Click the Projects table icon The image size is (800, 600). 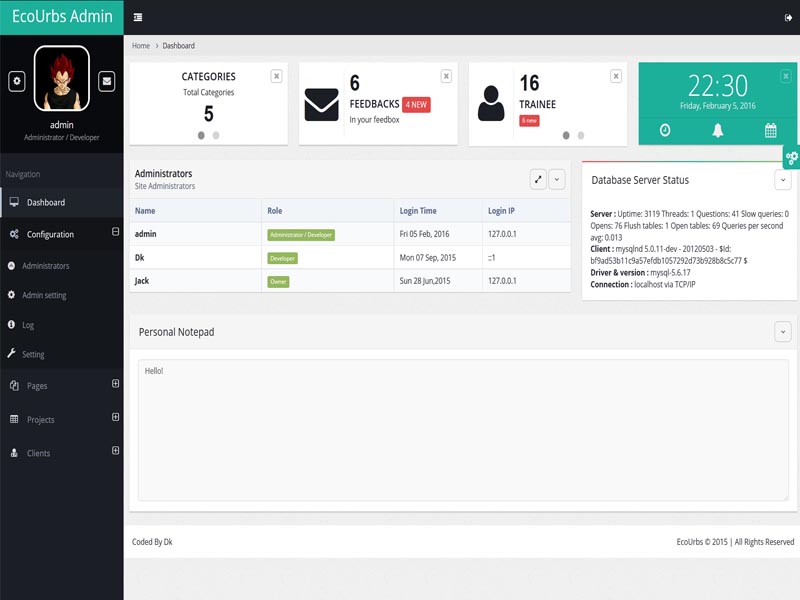pos(14,419)
